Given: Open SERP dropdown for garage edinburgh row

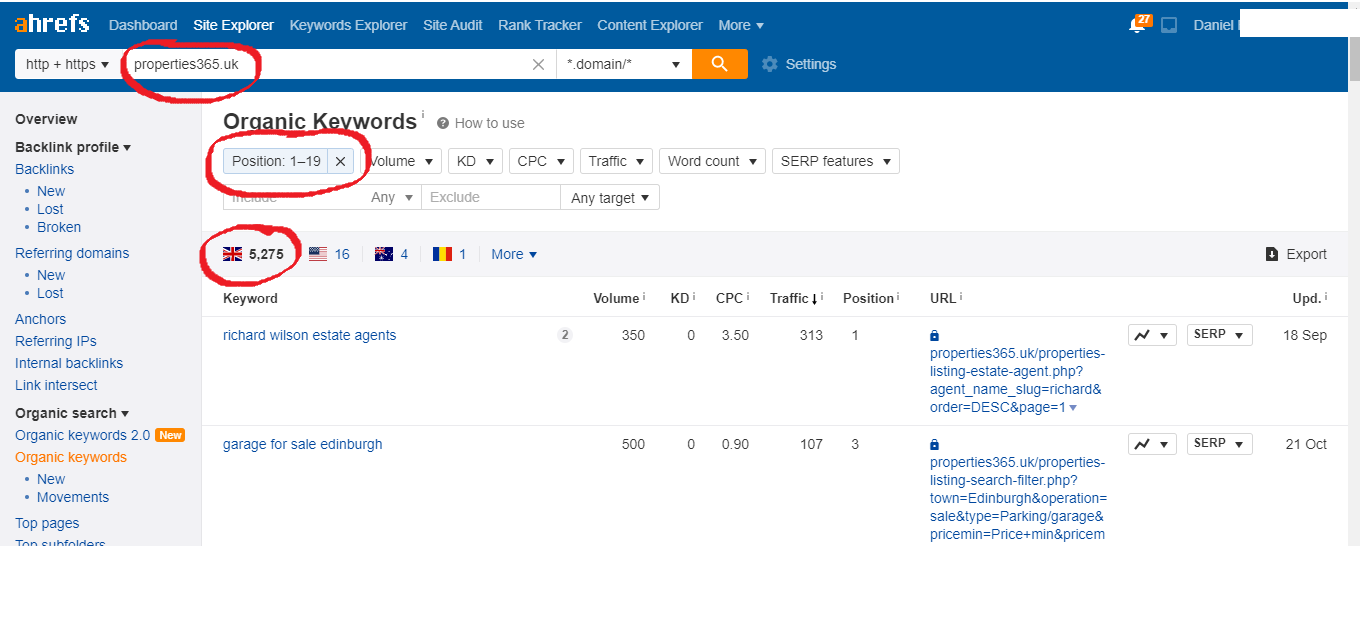Looking at the screenshot, I should point(1219,444).
